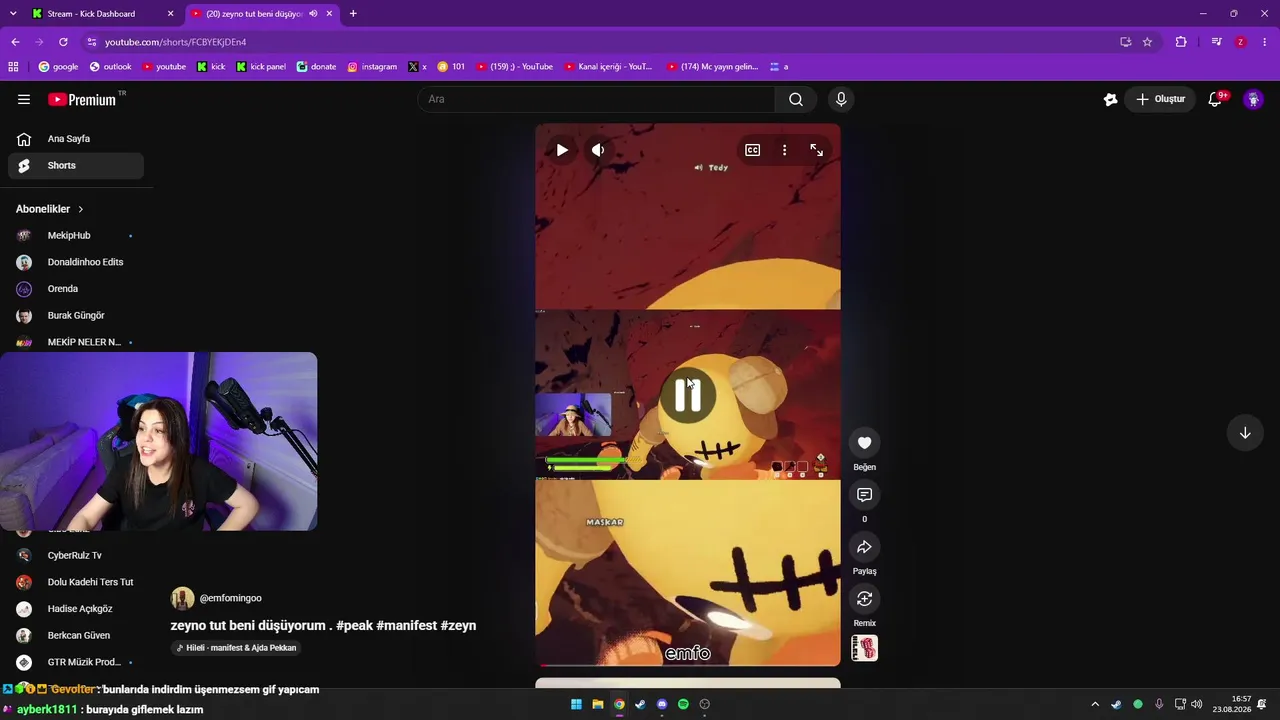Bookmark this page with star icon
Screen dimensions: 1280x720
(x=1147, y=42)
